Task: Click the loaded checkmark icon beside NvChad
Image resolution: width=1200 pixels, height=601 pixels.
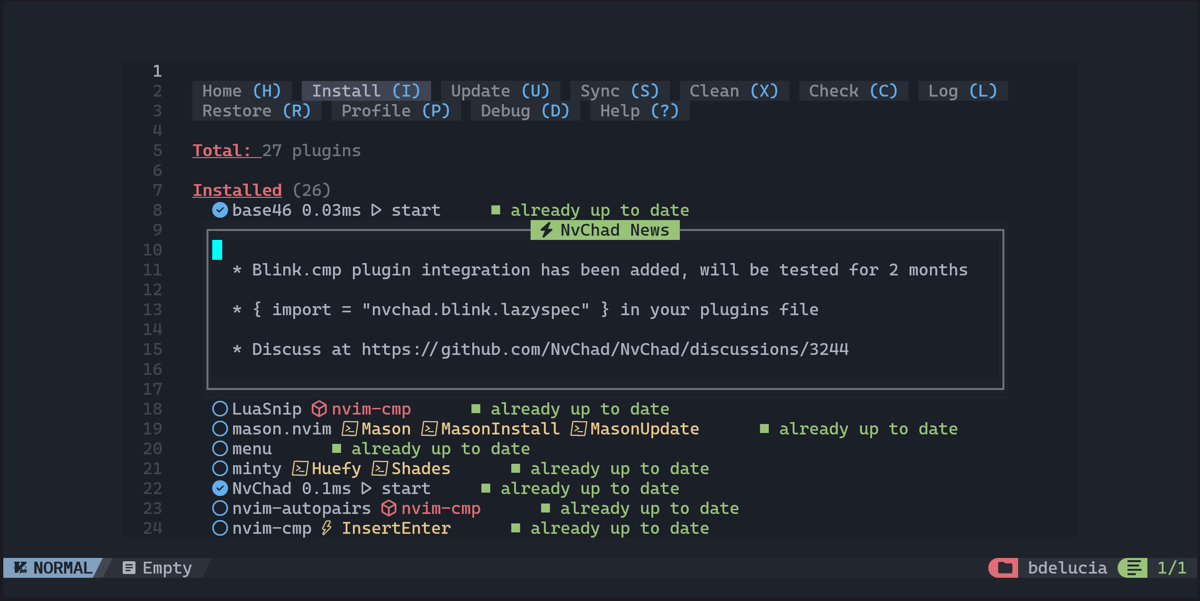Action: [x=220, y=488]
